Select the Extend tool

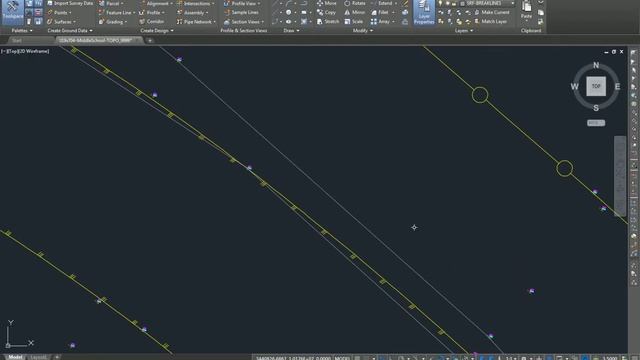pos(381,3)
